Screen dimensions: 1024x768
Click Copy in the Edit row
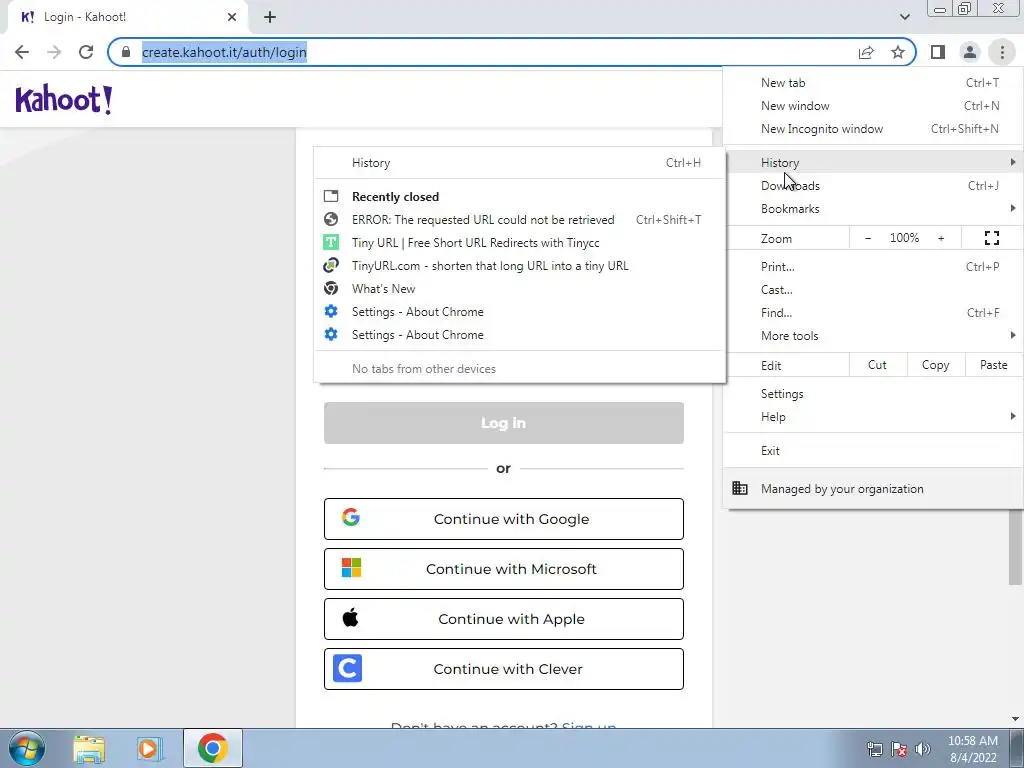pyautogui.click(x=935, y=365)
